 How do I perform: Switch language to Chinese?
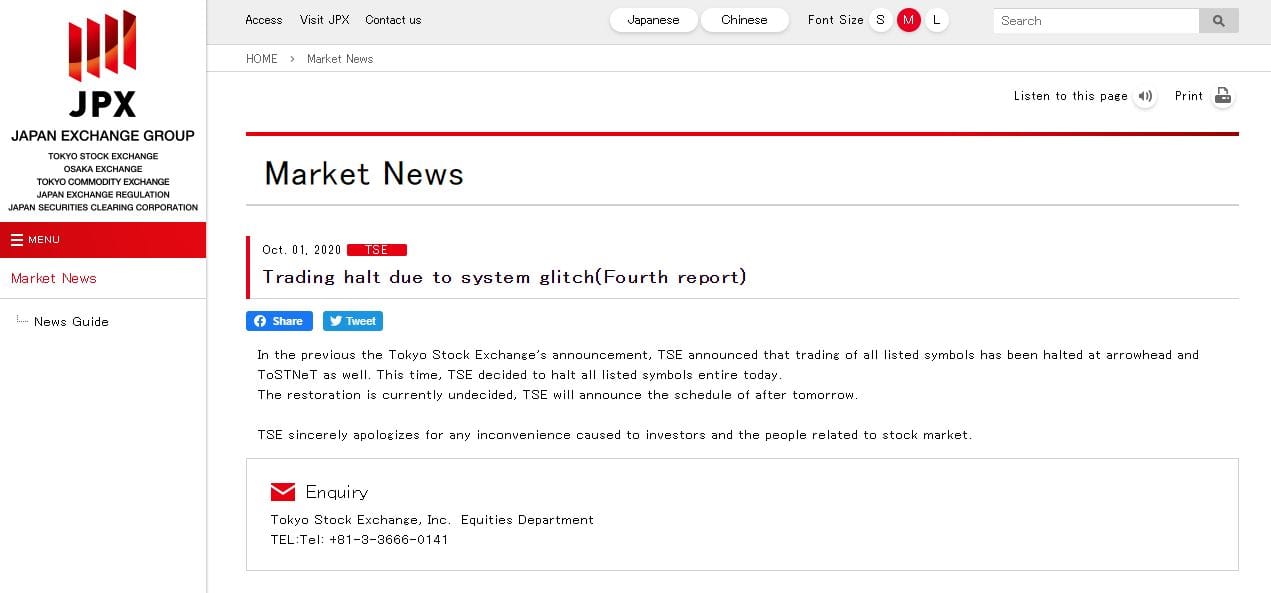click(744, 20)
